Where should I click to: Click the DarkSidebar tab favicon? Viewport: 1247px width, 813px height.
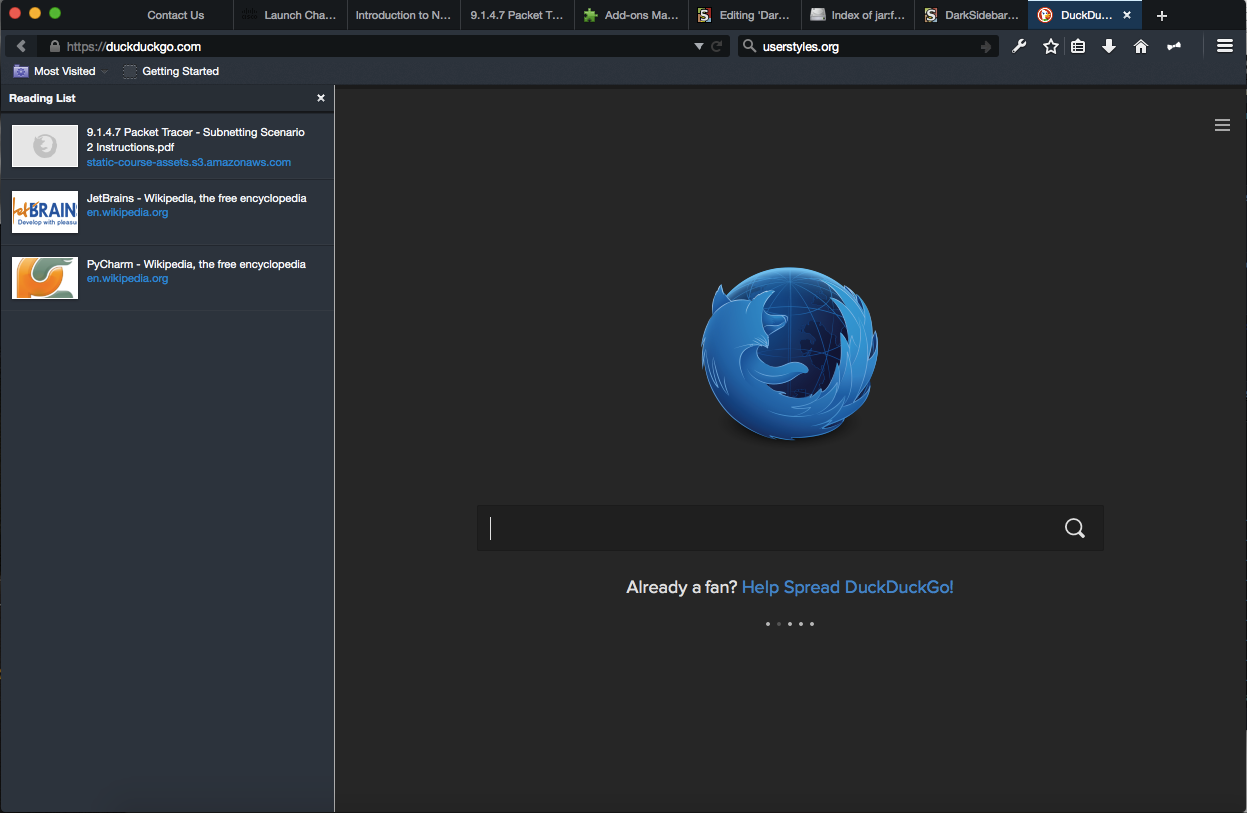(932, 15)
